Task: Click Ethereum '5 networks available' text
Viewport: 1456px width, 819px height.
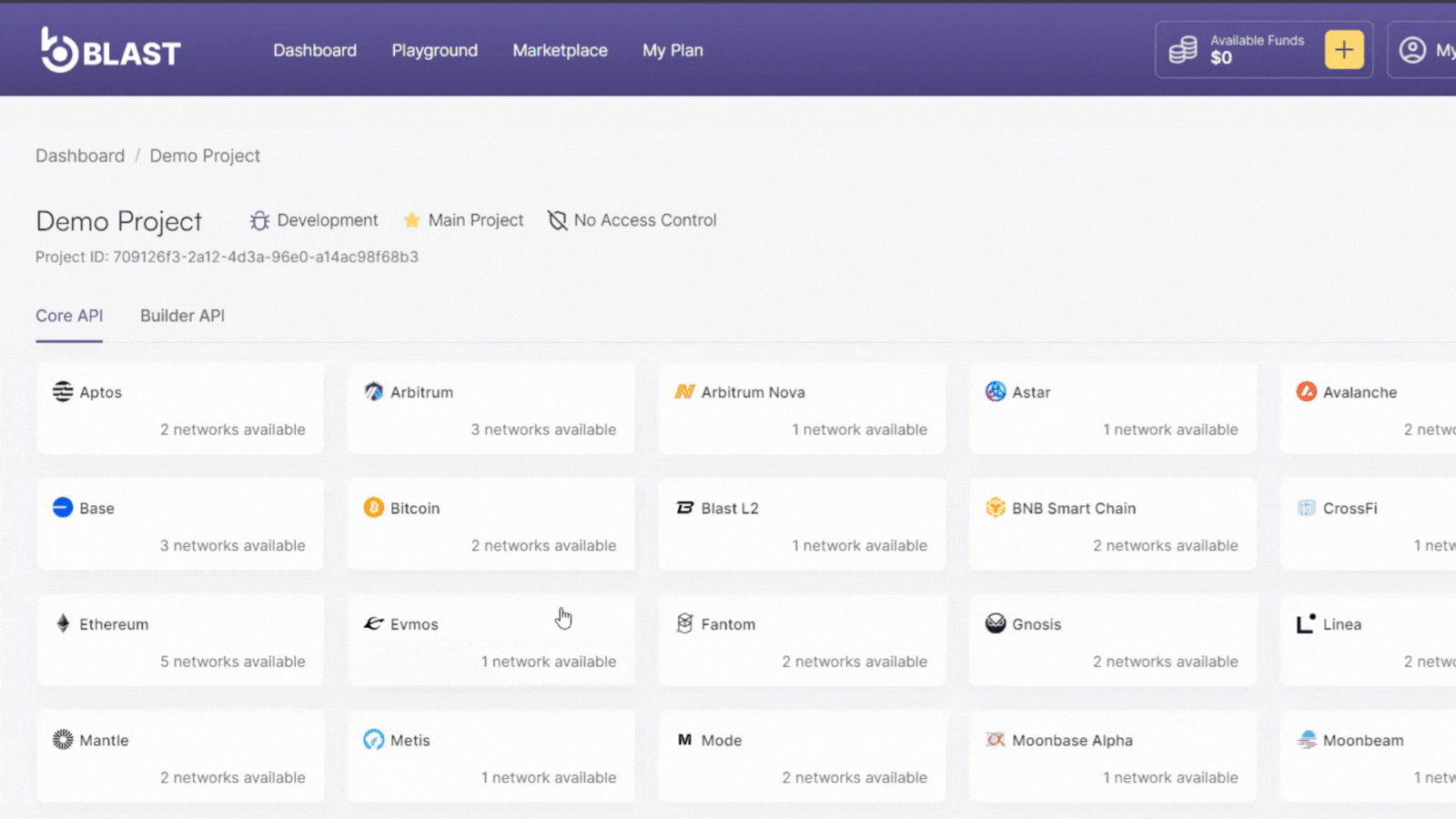Action: click(233, 662)
